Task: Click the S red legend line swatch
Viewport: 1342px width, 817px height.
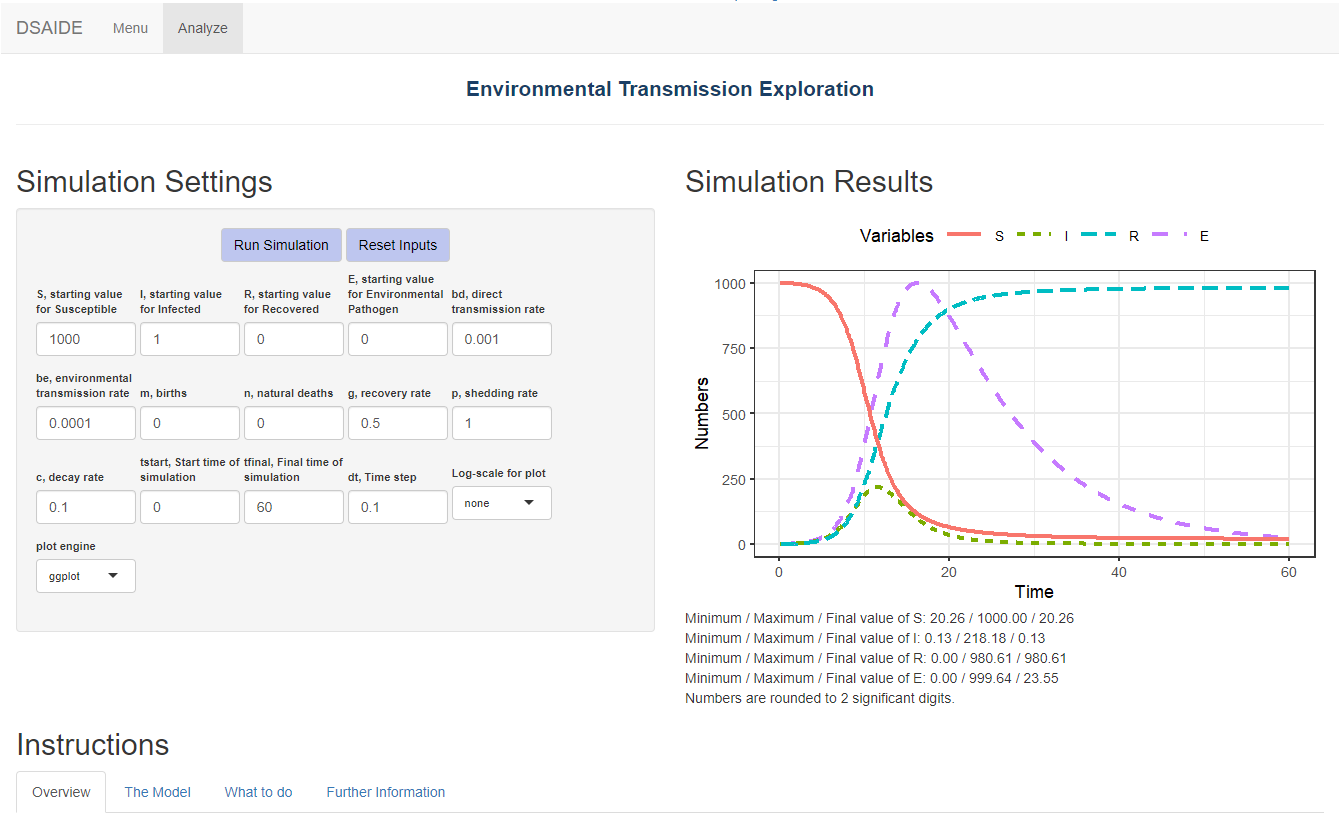Action: [x=965, y=236]
